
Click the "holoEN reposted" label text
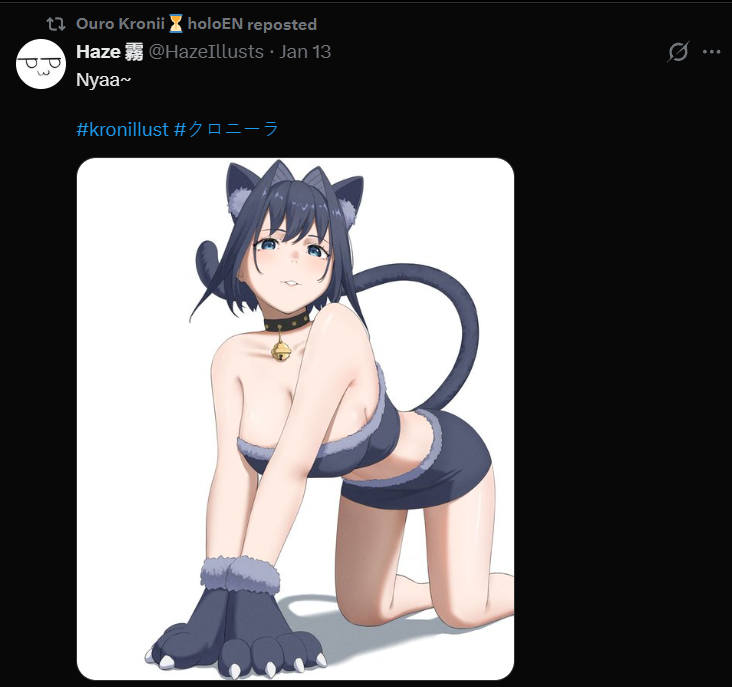(252, 24)
